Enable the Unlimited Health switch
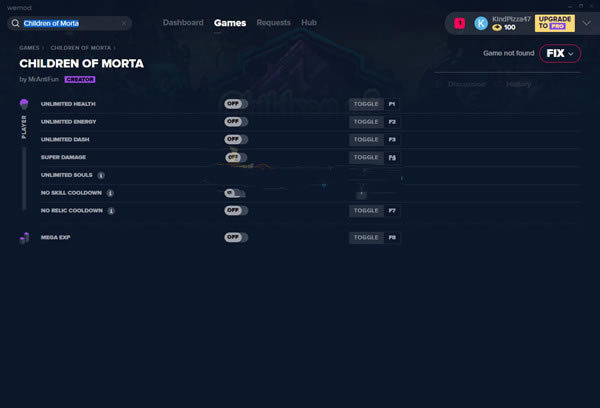The image size is (600, 408). [x=235, y=104]
